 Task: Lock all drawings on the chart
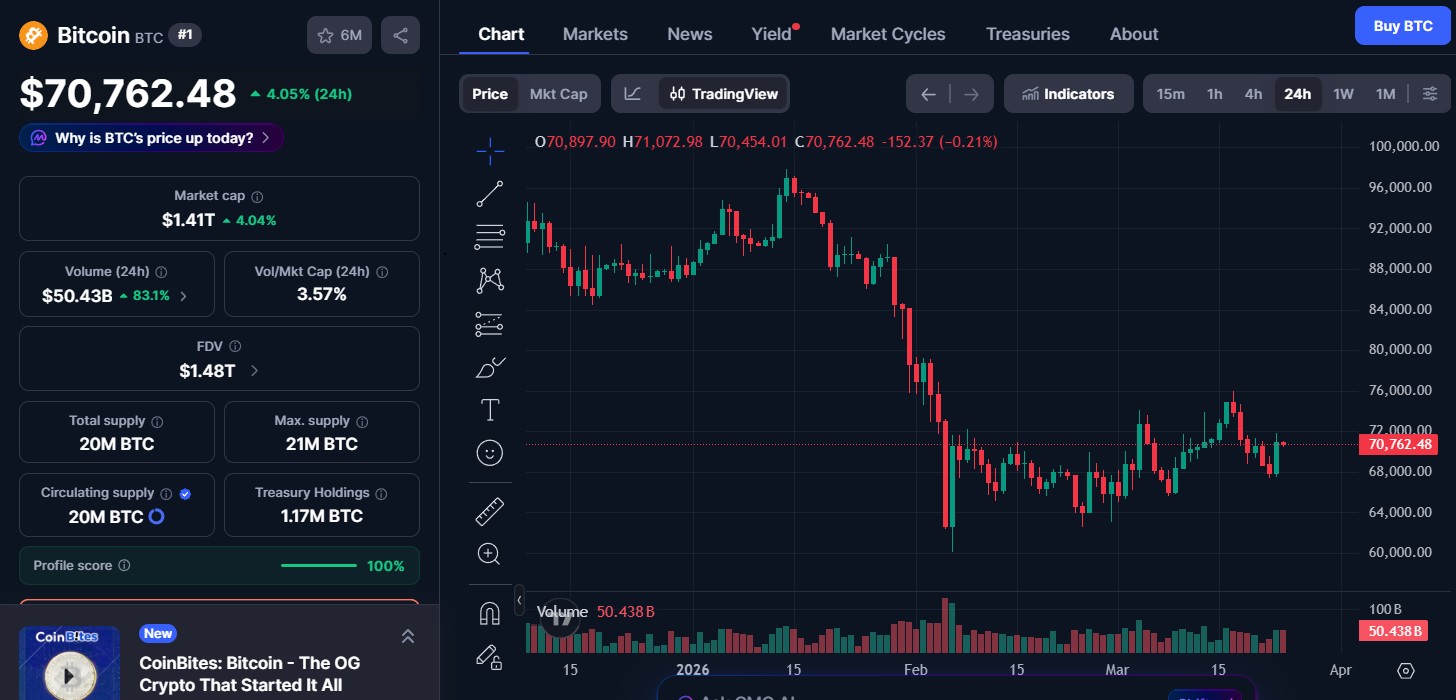(490, 657)
